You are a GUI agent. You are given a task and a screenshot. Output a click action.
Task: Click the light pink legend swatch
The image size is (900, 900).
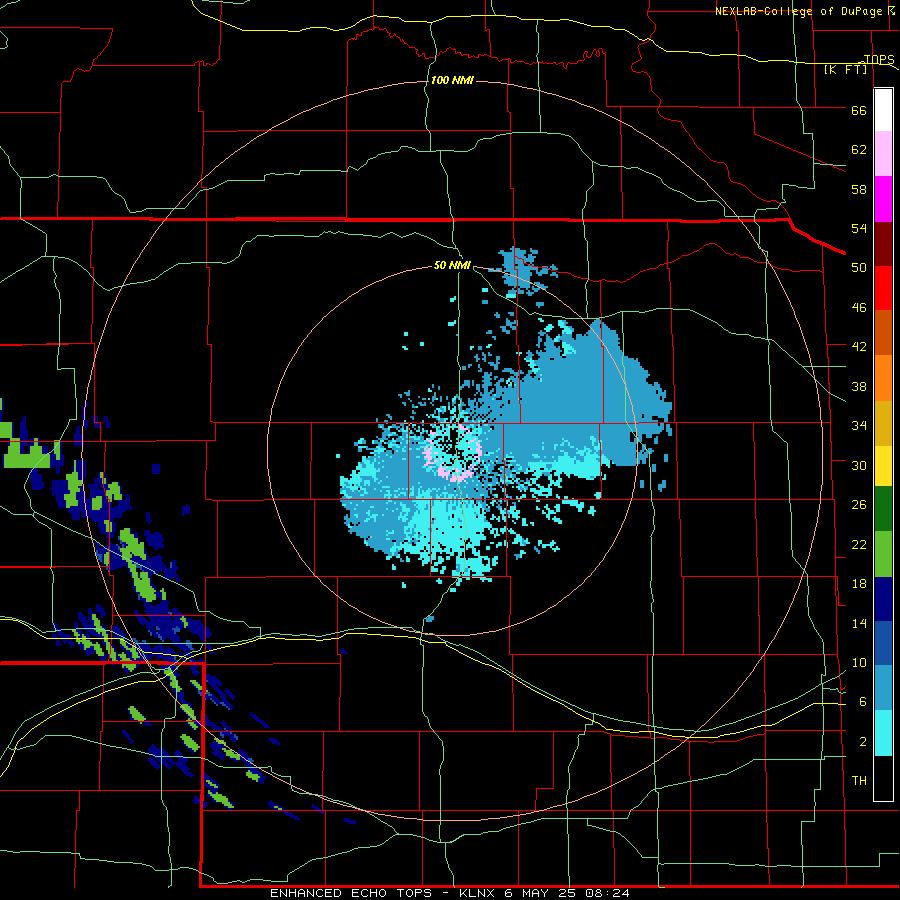click(883, 154)
